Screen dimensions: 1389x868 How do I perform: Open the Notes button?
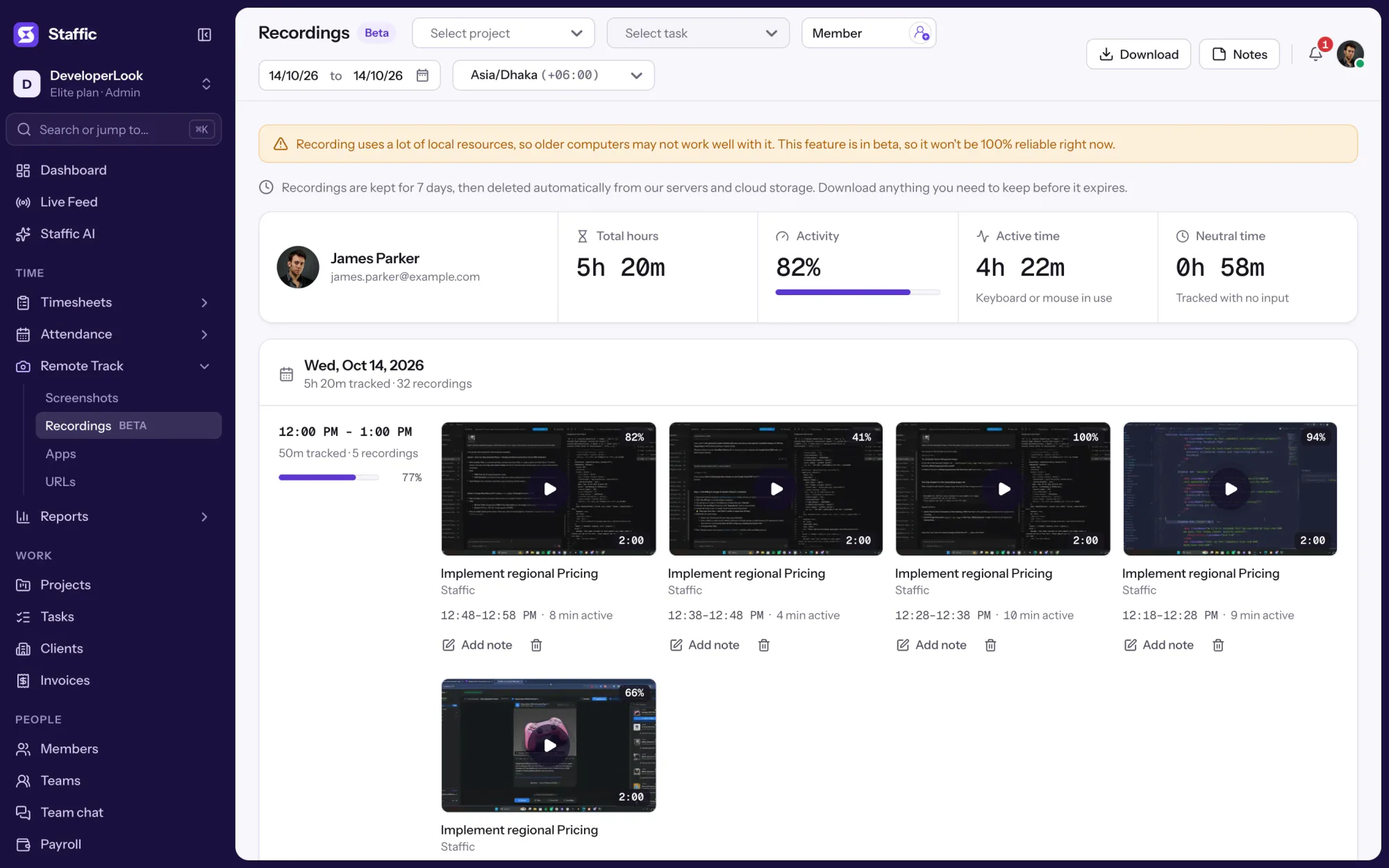point(1239,54)
